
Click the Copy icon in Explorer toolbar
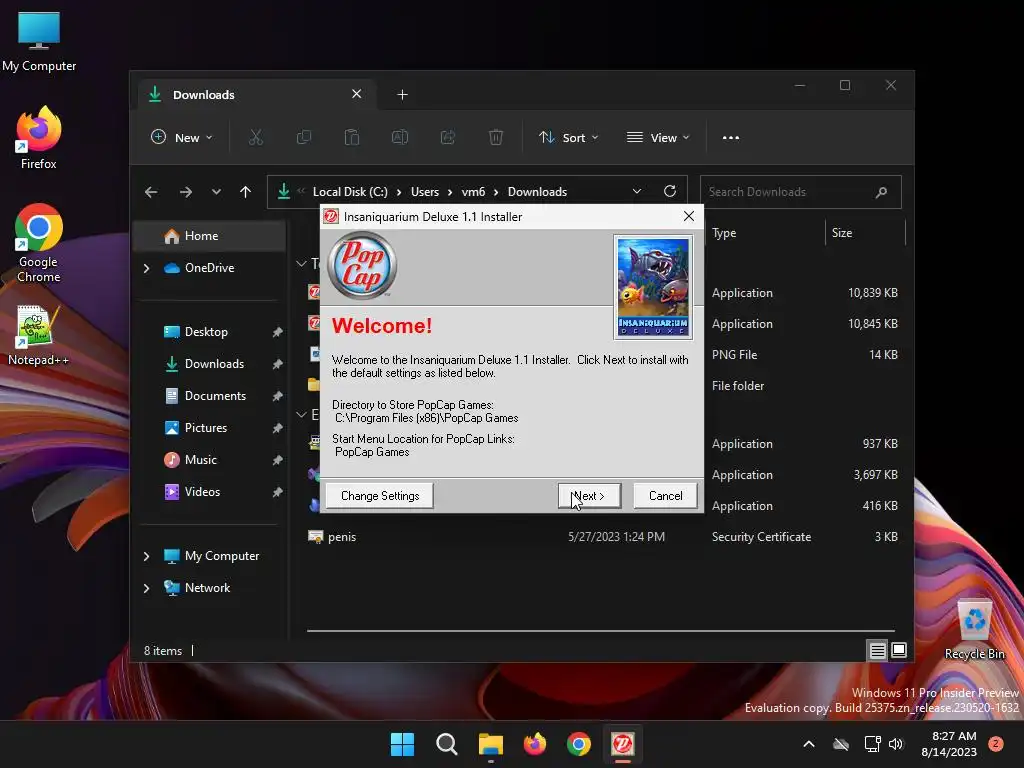(304, 138)
